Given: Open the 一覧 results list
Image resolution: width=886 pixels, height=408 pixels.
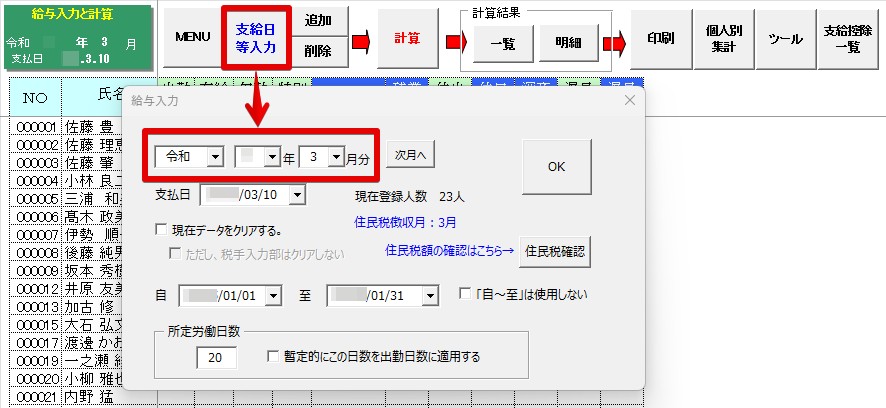Looking at the screenshot, I should (x=503, y=44).
